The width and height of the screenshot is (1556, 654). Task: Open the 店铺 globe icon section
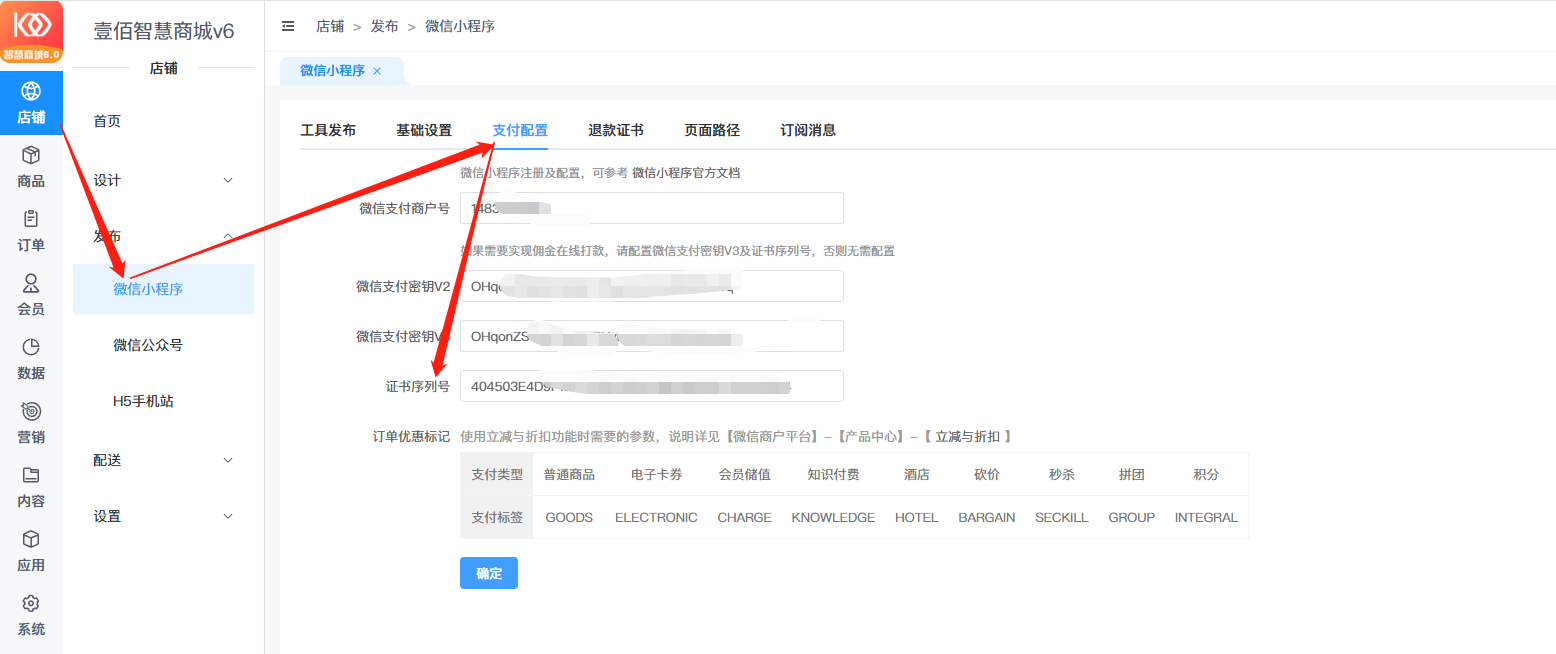(31, 103)
